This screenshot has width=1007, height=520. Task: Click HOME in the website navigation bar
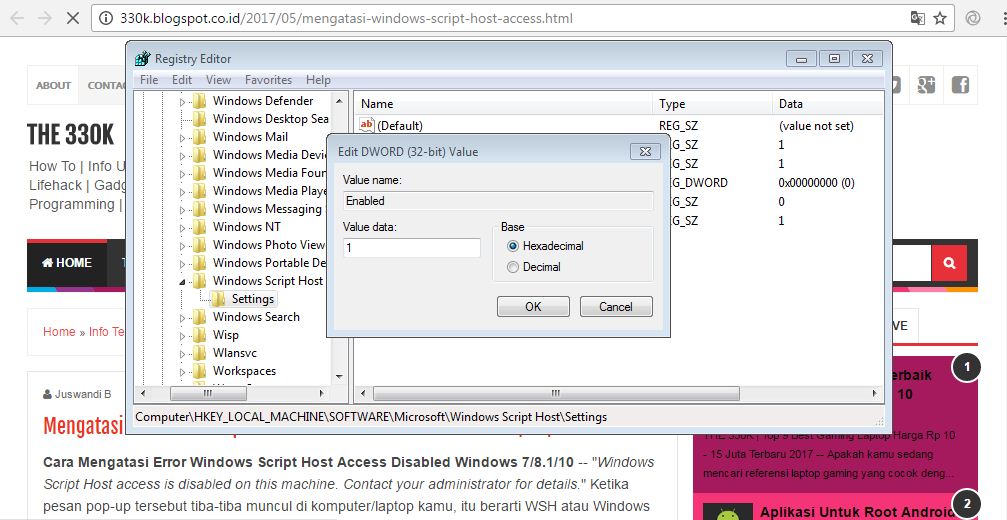tap(67, 263)
